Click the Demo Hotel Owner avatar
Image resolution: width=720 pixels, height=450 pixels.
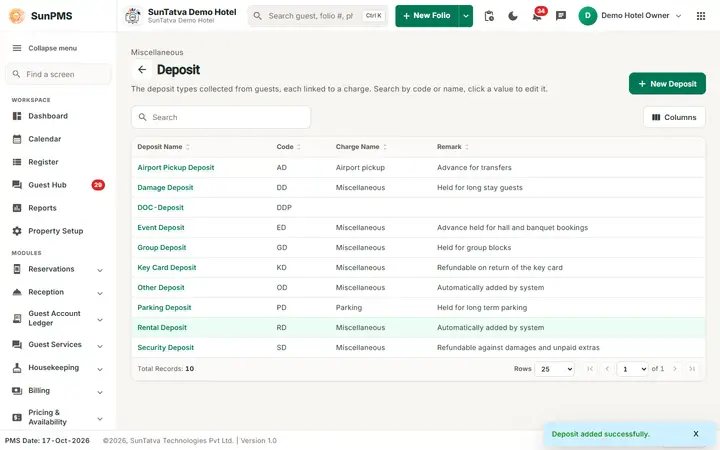pyautogui.click(x=587, y=16)
